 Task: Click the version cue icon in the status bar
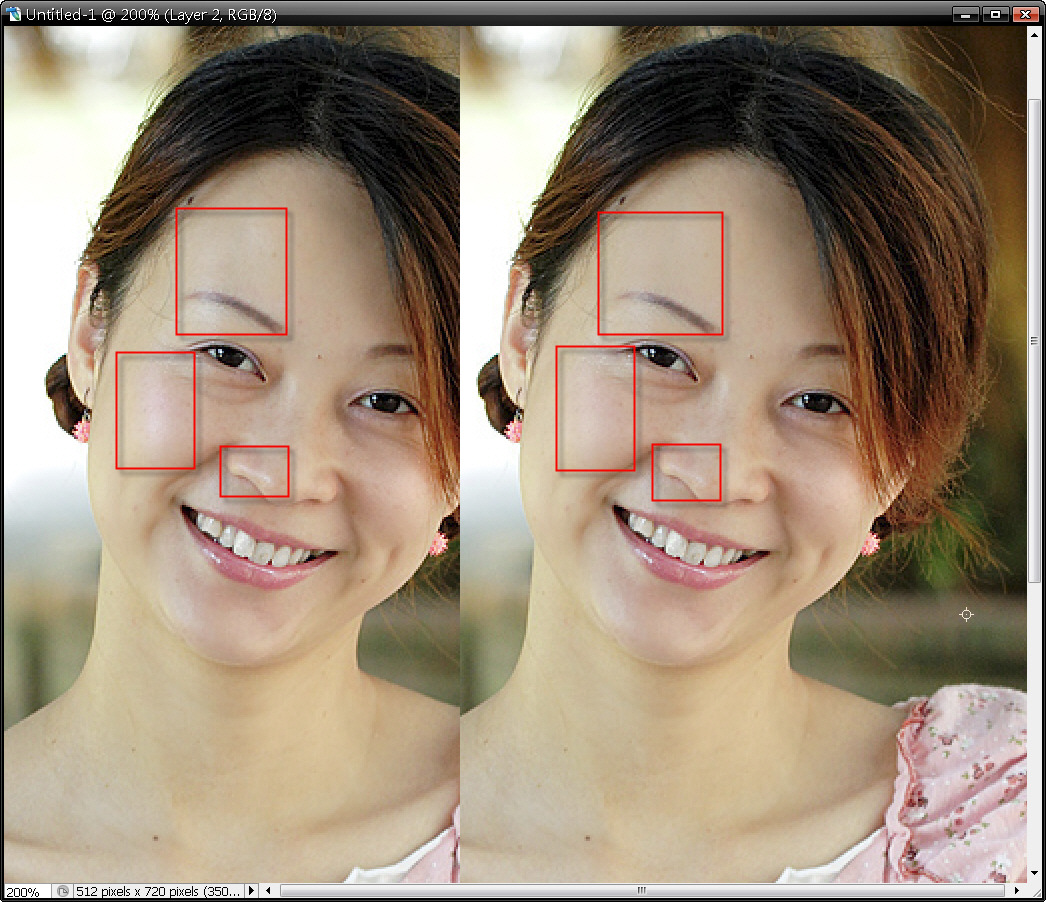[x=63, y=891]
